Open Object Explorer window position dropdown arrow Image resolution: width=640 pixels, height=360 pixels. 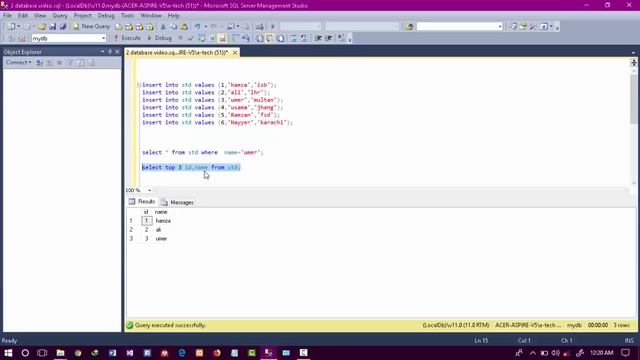pyautogui.click(x=102, y=52)
